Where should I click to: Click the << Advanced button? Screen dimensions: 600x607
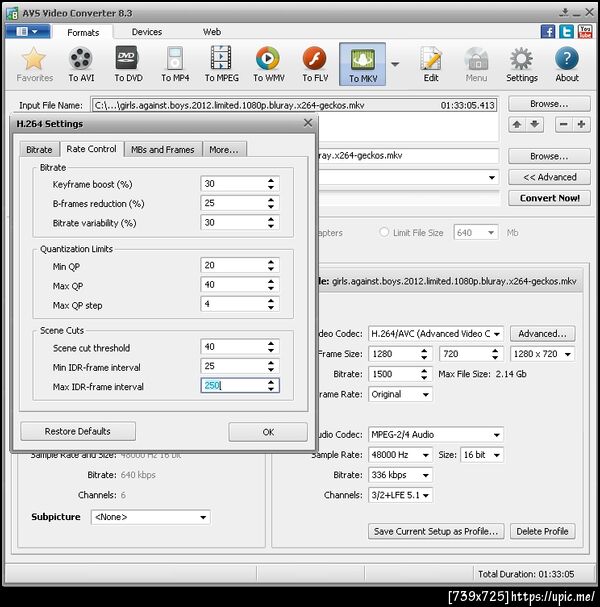(x=549, y=177)
